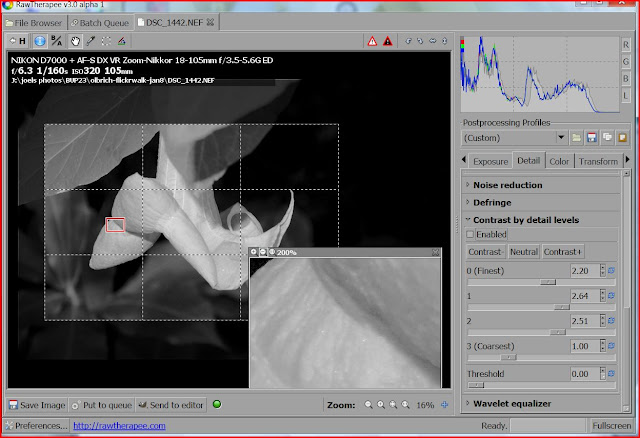This screenshot has width=640, height=438.
Task: Toggle luminance L in histogram
Action: [x=626, y=96]
